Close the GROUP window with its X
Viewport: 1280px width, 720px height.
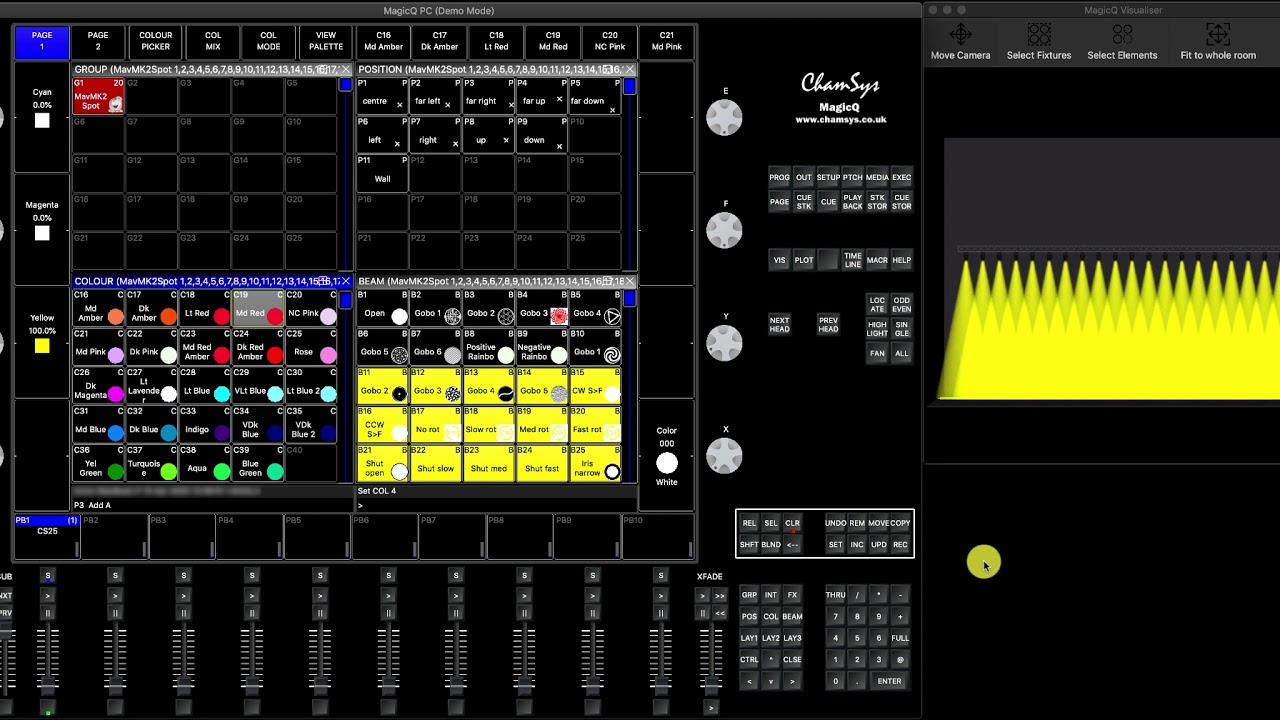[346, 70]
